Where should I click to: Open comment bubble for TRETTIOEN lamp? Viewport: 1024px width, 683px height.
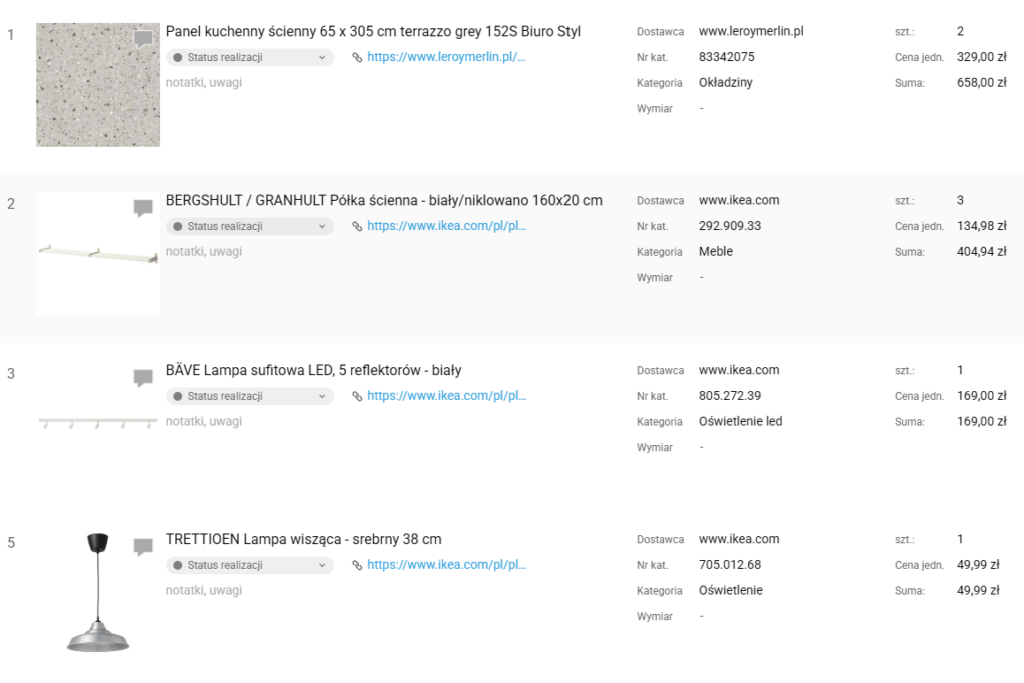click(x=143, y=547)
